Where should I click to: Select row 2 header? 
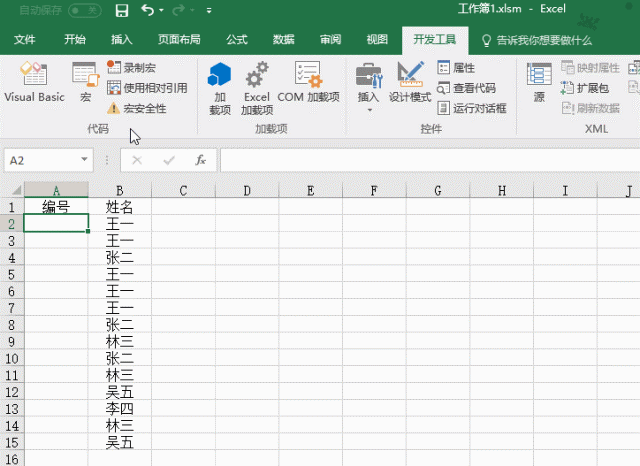12,224
